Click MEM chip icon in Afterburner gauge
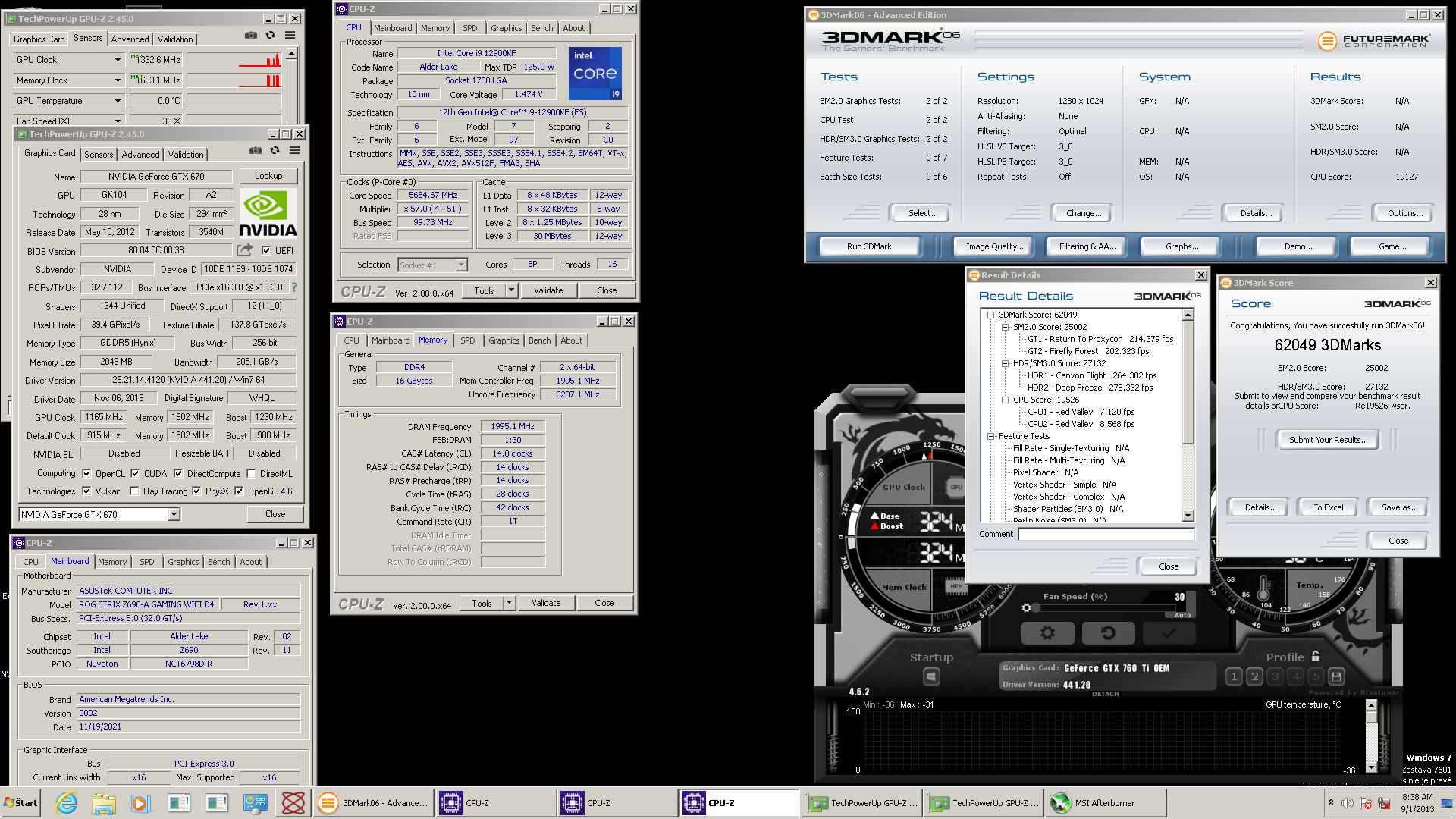The height and width of the screenshot is (819, 1456). click(956, 586)
